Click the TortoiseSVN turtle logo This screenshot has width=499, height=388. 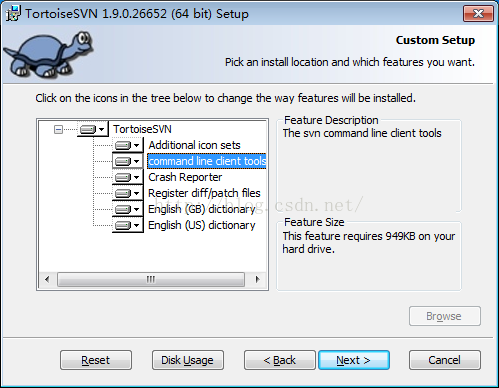pos(49,55)
